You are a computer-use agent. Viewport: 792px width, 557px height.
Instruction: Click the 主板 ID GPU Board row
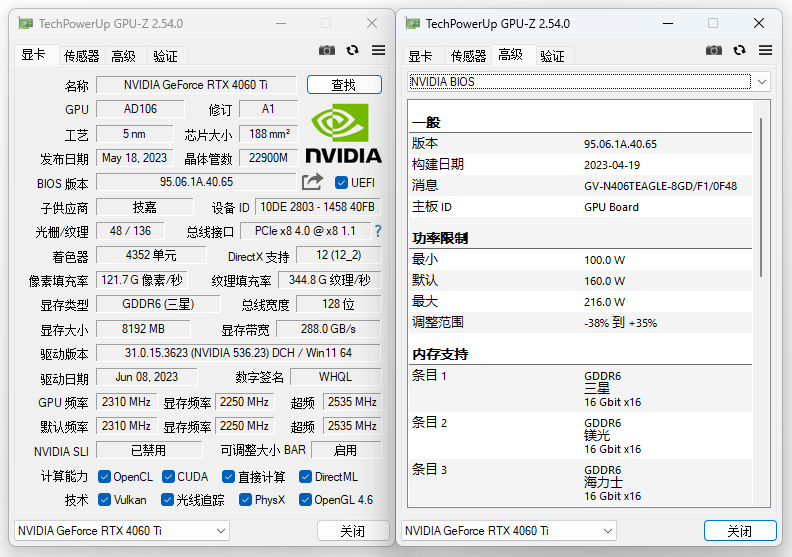[580, 207]
